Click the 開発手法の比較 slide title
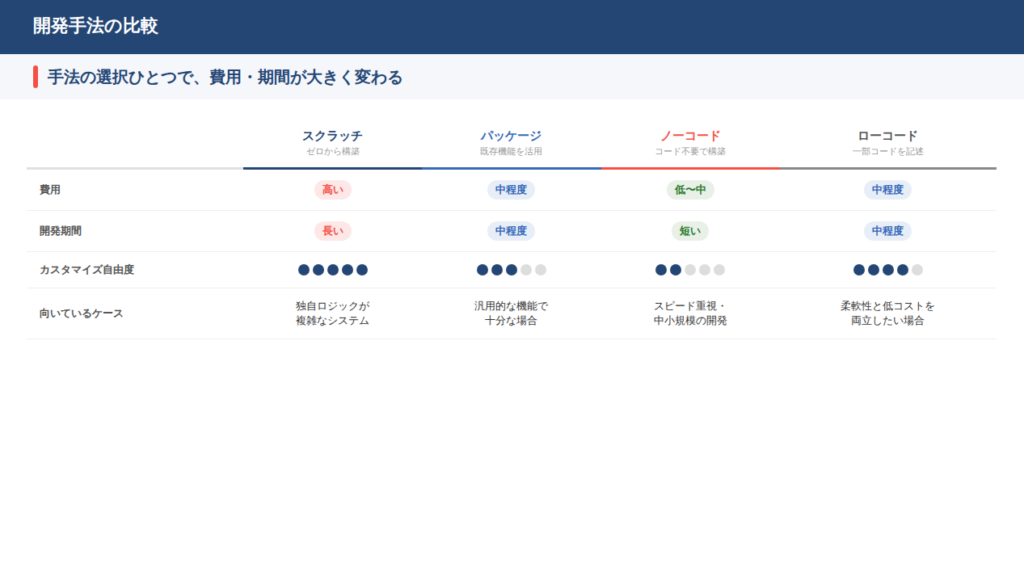This screenshot has width=1024, height=572. 95,27
